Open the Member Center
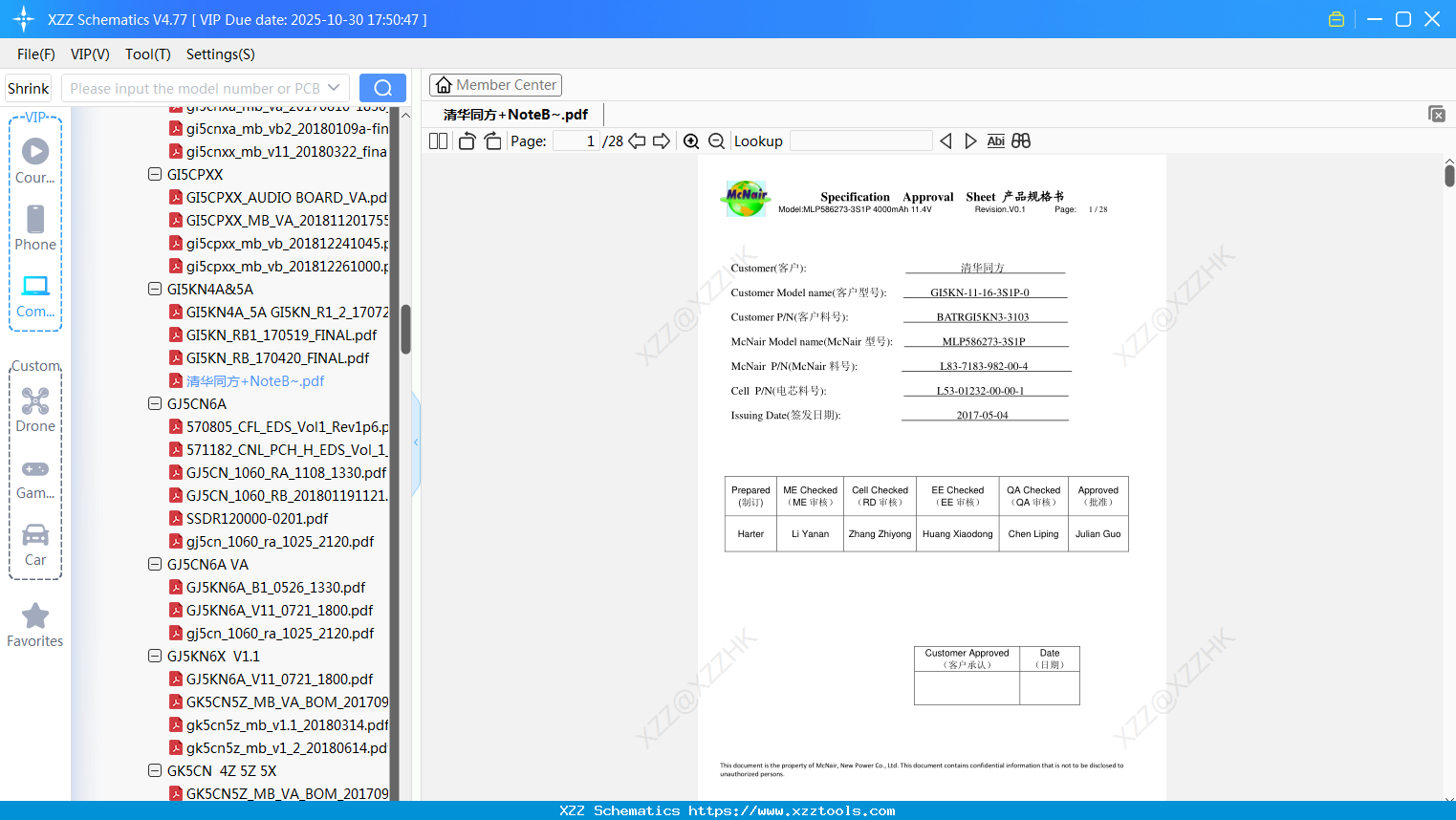 495,85
